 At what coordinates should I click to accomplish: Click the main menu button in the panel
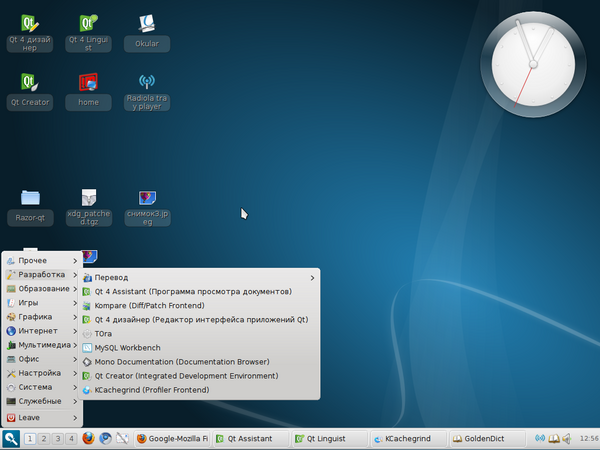coord(11,439)
